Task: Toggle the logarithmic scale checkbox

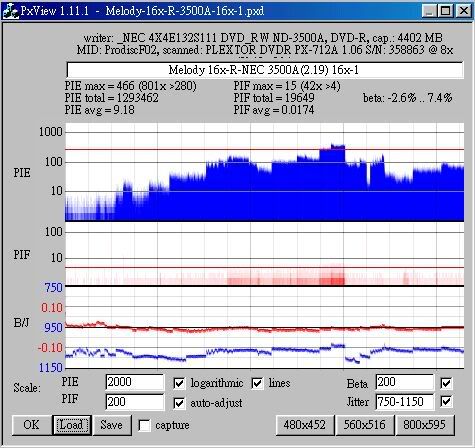Action: [179, 383]
